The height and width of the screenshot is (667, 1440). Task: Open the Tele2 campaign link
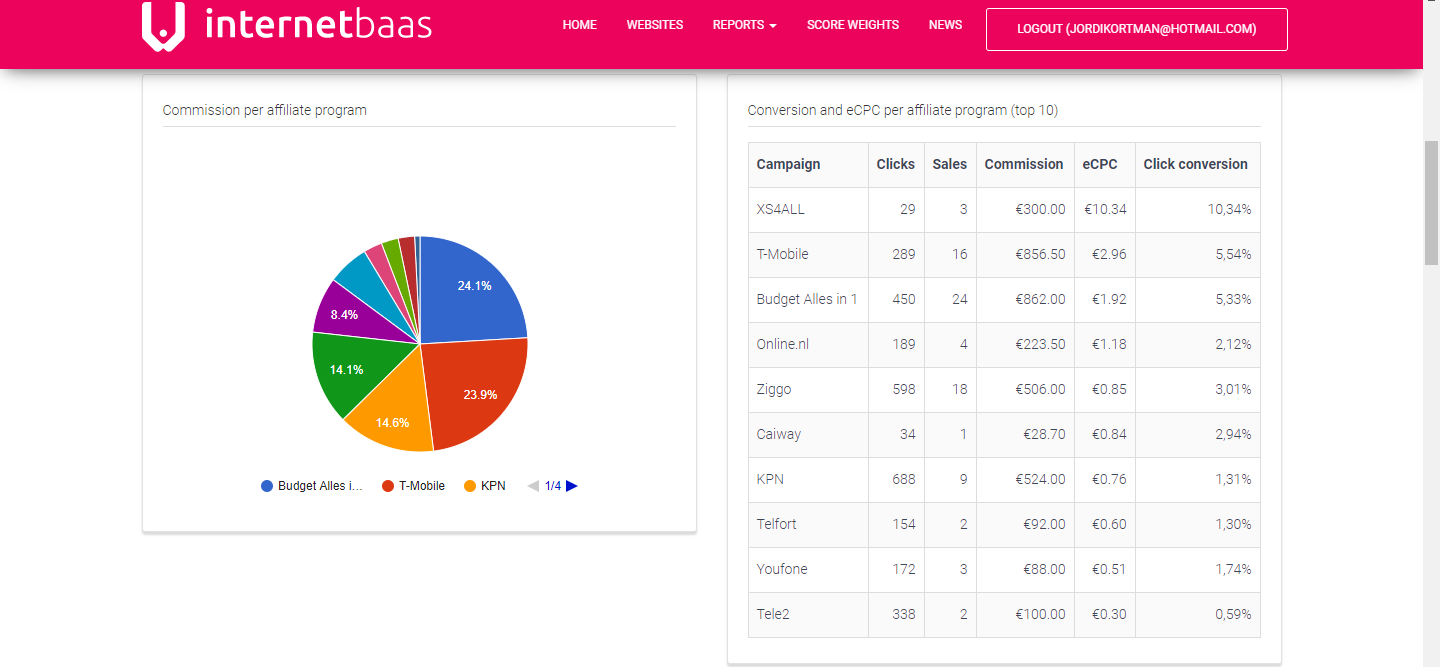(x=773, y=614)
